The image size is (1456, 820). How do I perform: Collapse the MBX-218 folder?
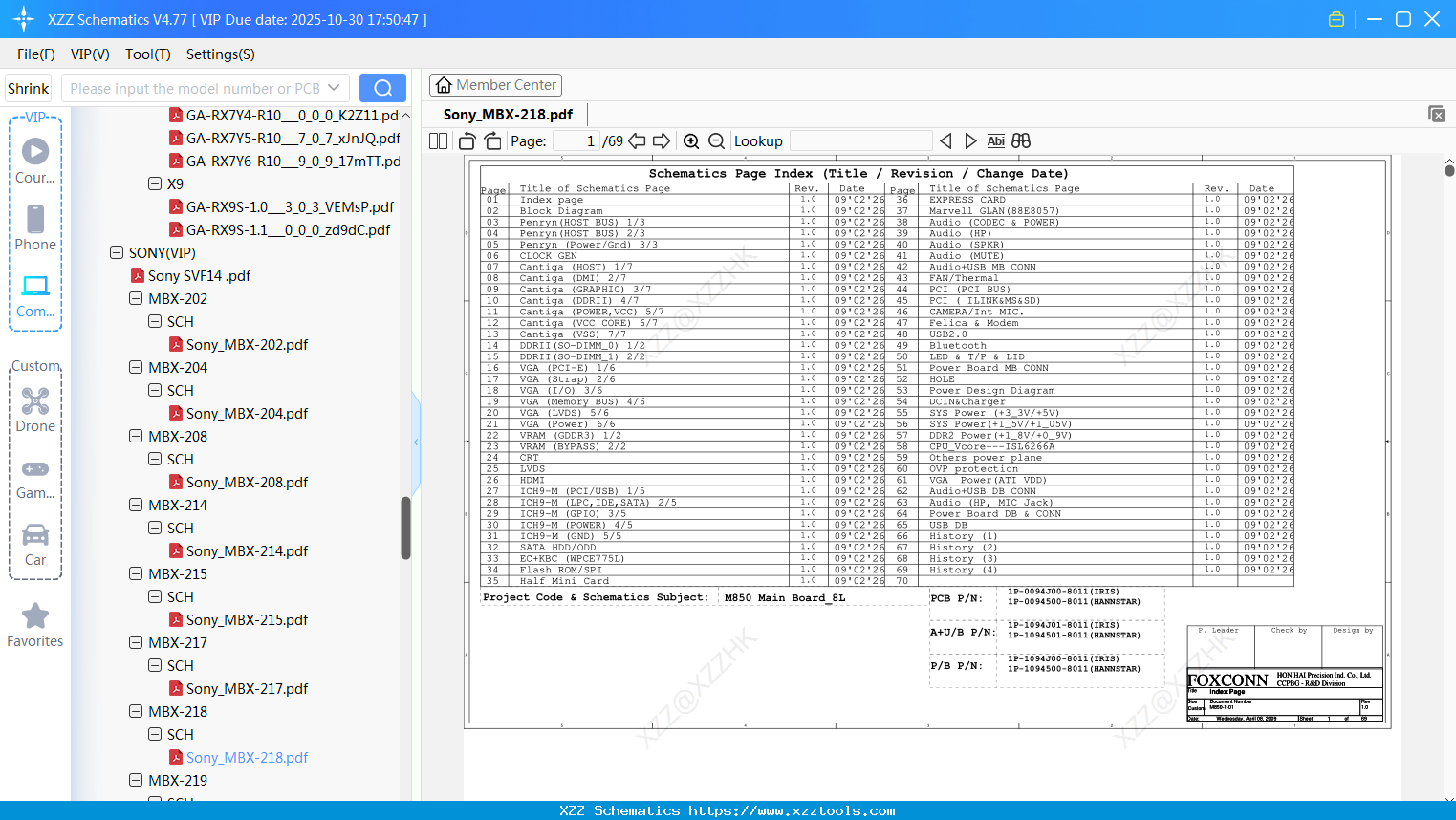point(136,711)
